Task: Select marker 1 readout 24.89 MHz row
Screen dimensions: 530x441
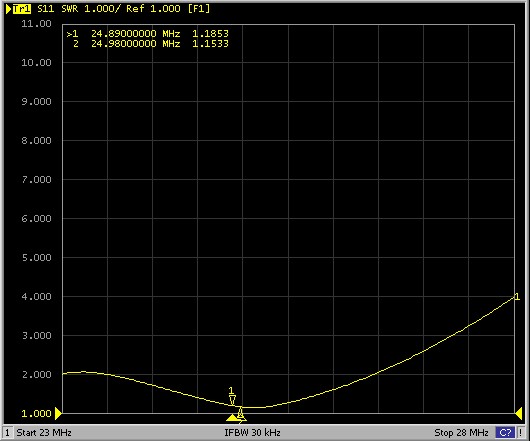Action: 148,34
